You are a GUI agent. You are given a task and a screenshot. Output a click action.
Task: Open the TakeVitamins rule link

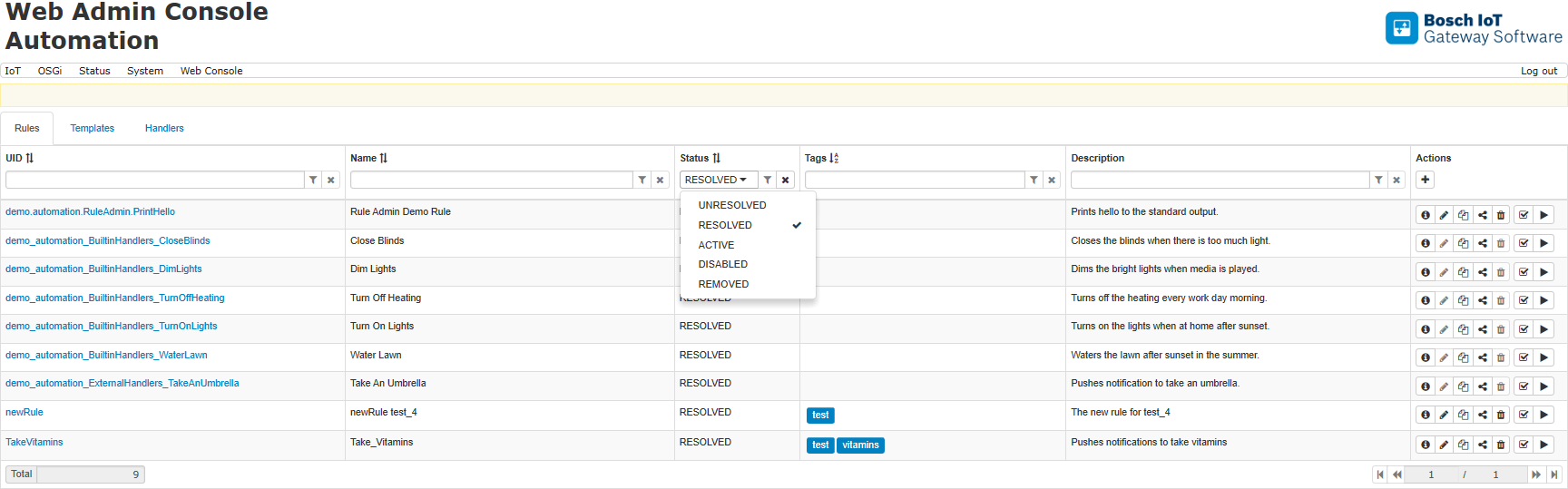34,442
